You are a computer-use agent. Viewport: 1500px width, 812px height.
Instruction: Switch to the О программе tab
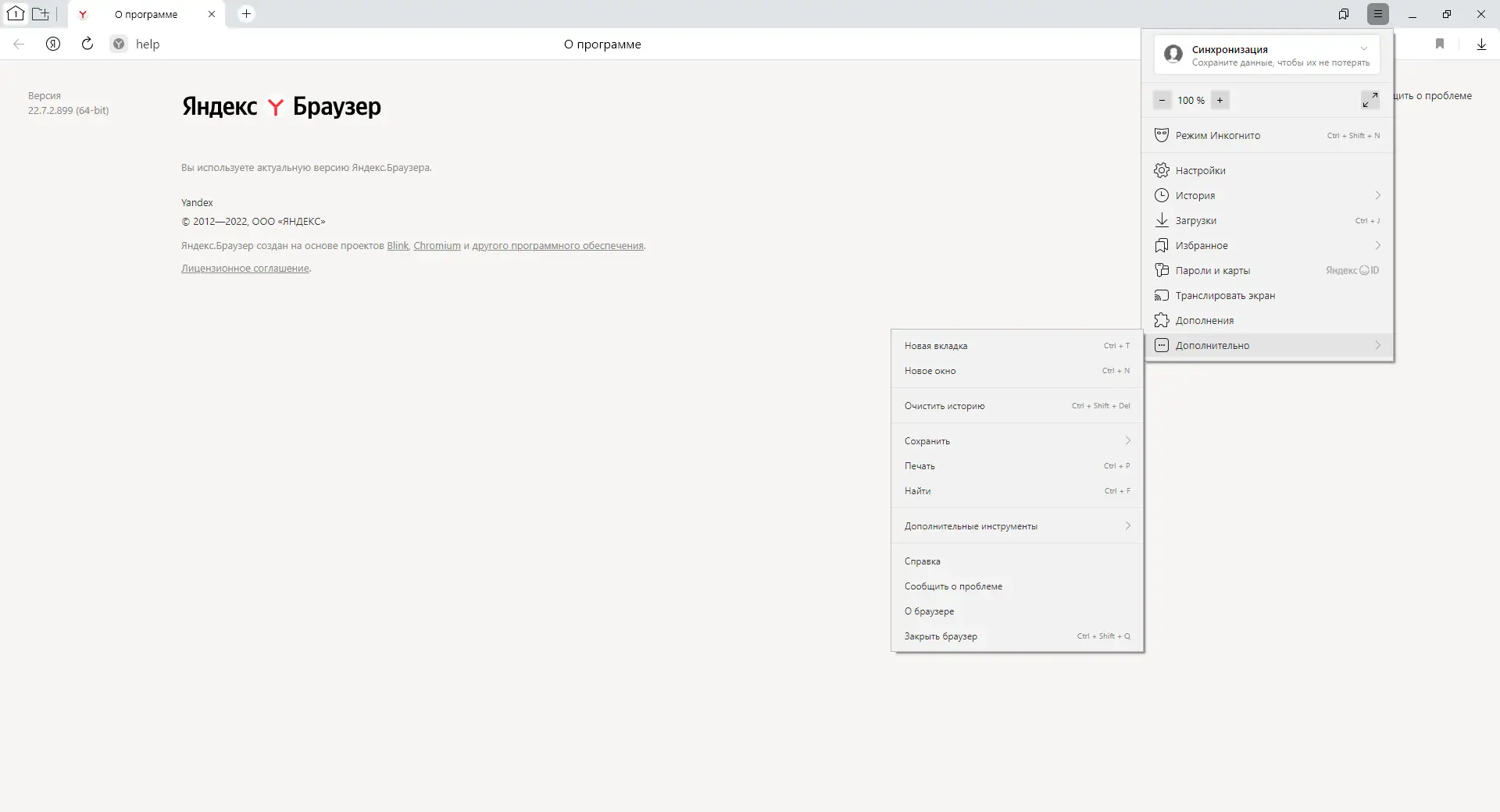(146, 14)
